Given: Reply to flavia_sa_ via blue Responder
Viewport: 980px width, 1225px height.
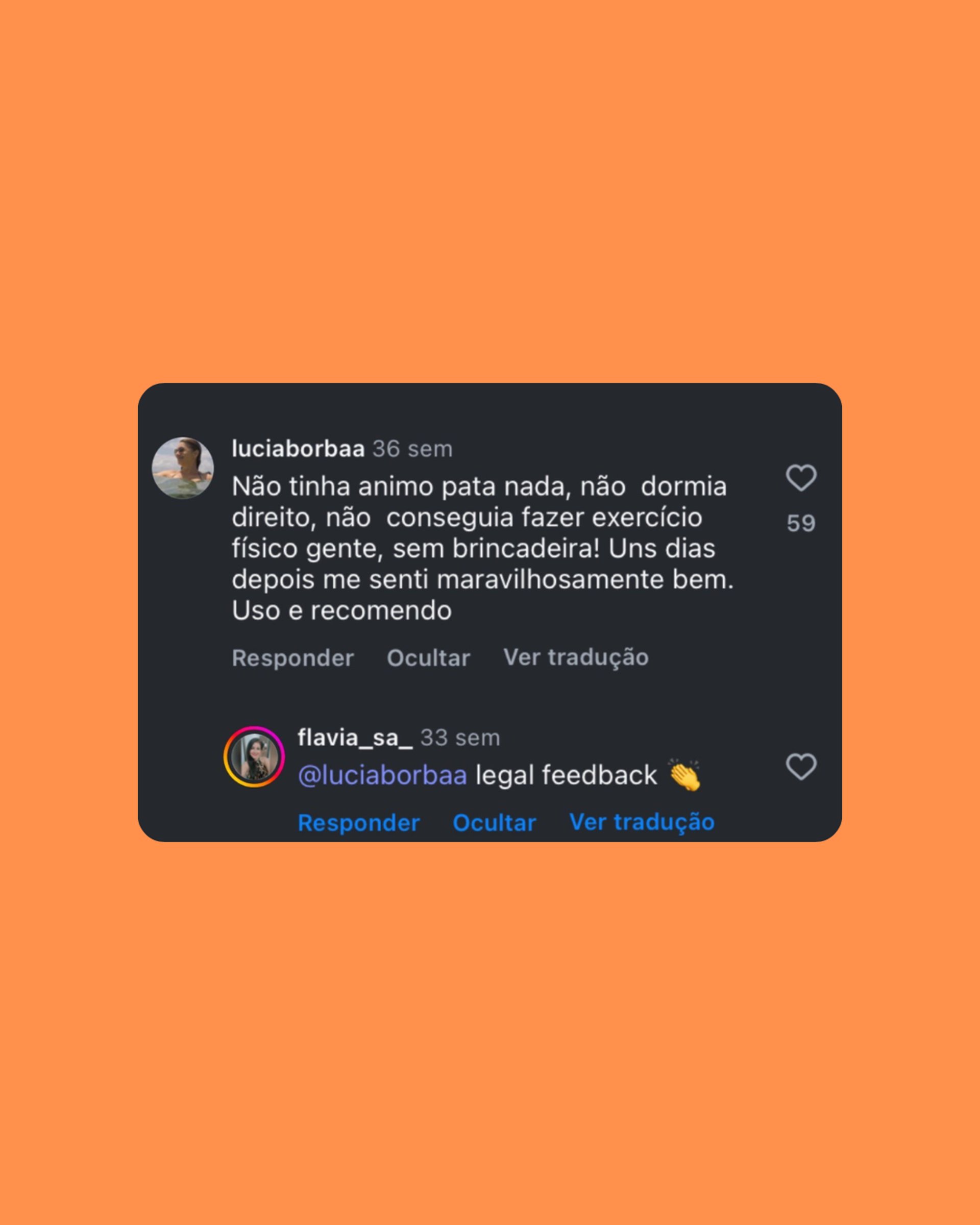Looking at the screenshot, I should coord(358,823).
